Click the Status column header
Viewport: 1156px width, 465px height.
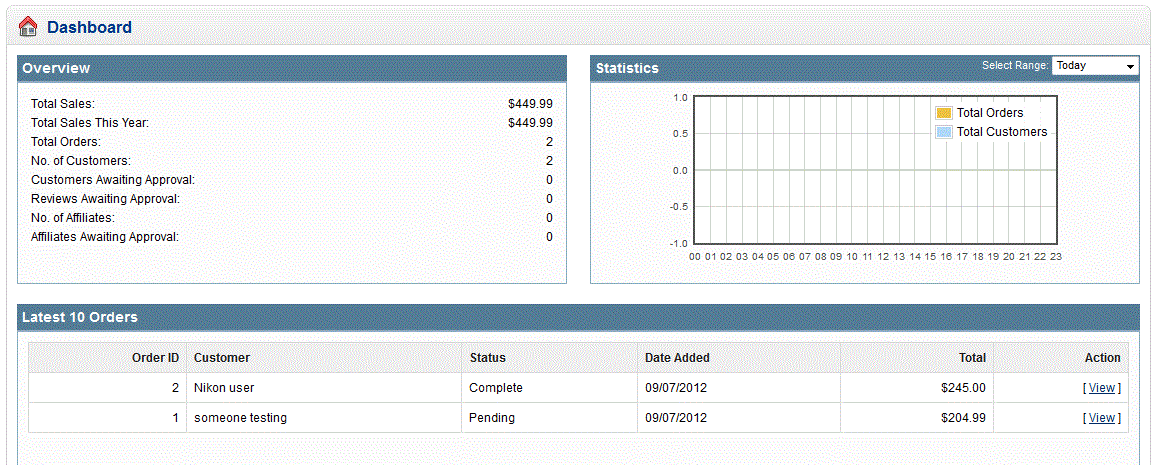click(x=487, y=358)
